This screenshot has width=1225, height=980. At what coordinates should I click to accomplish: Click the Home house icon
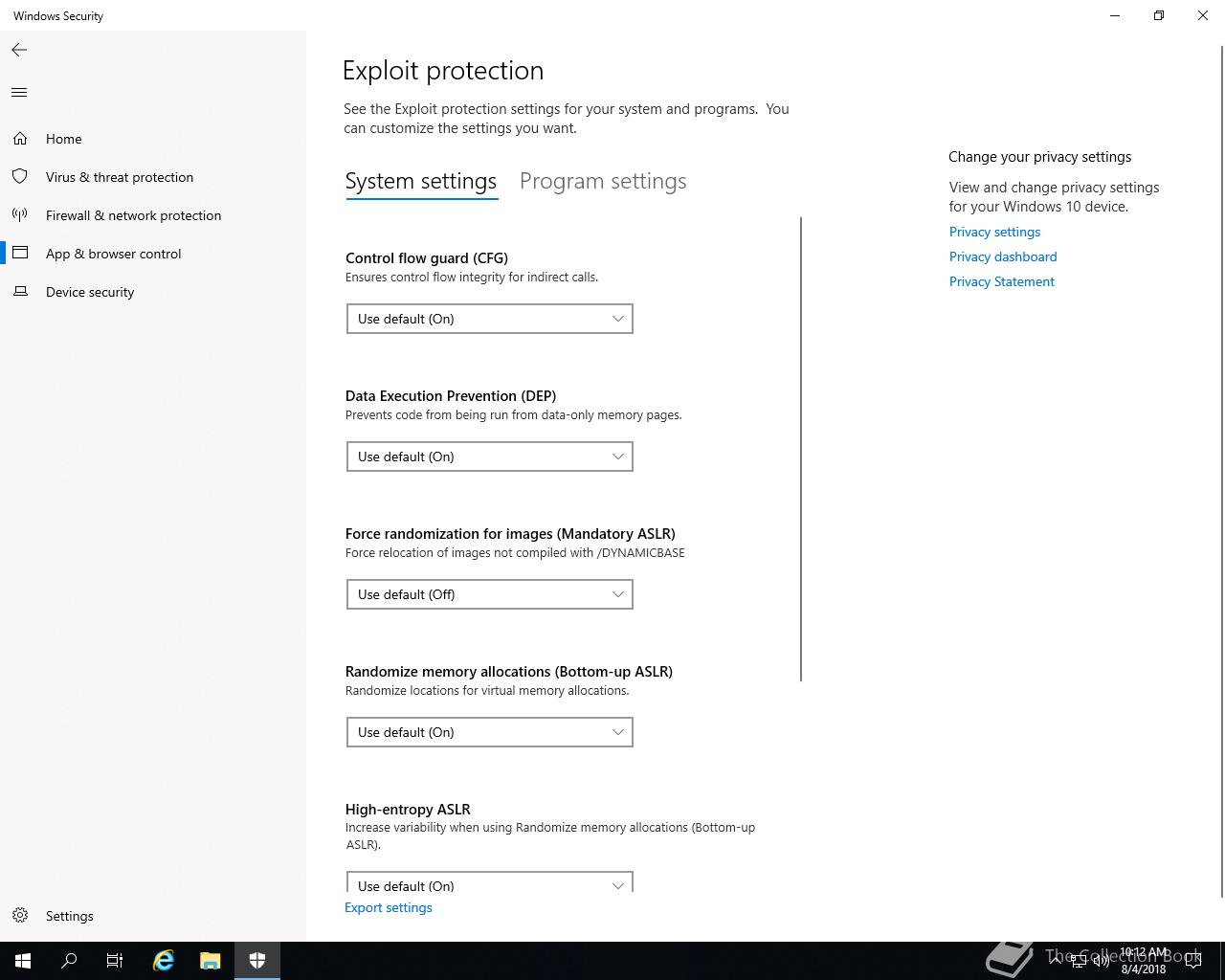[x=20, y=139]
